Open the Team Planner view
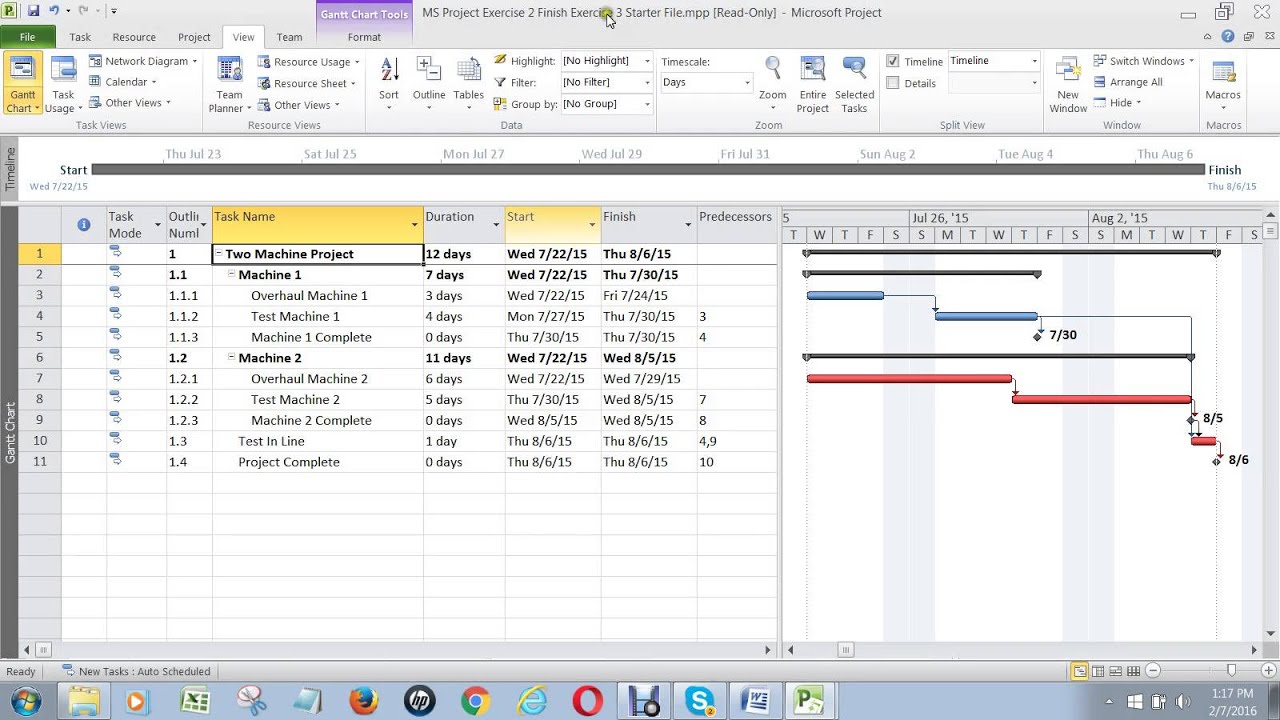The image size is (1280, 720). 229,84
